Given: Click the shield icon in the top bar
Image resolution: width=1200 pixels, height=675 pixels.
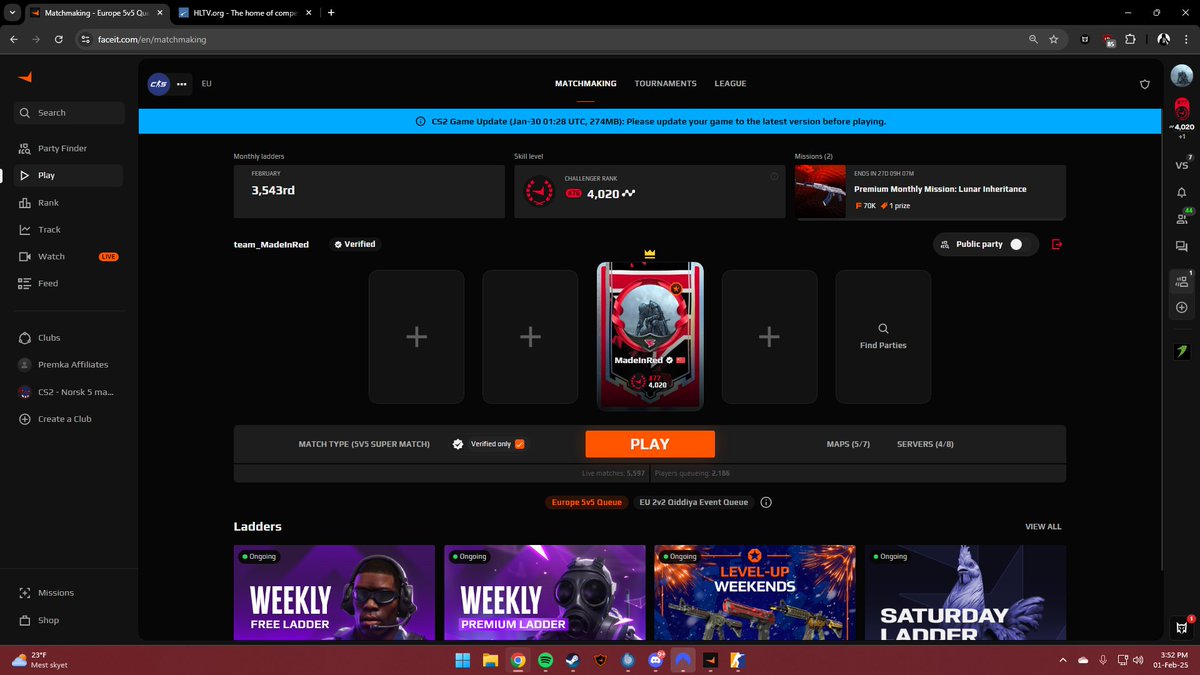Looking at the screenshot, I should pyautogui.click(x=1145, y=84).
